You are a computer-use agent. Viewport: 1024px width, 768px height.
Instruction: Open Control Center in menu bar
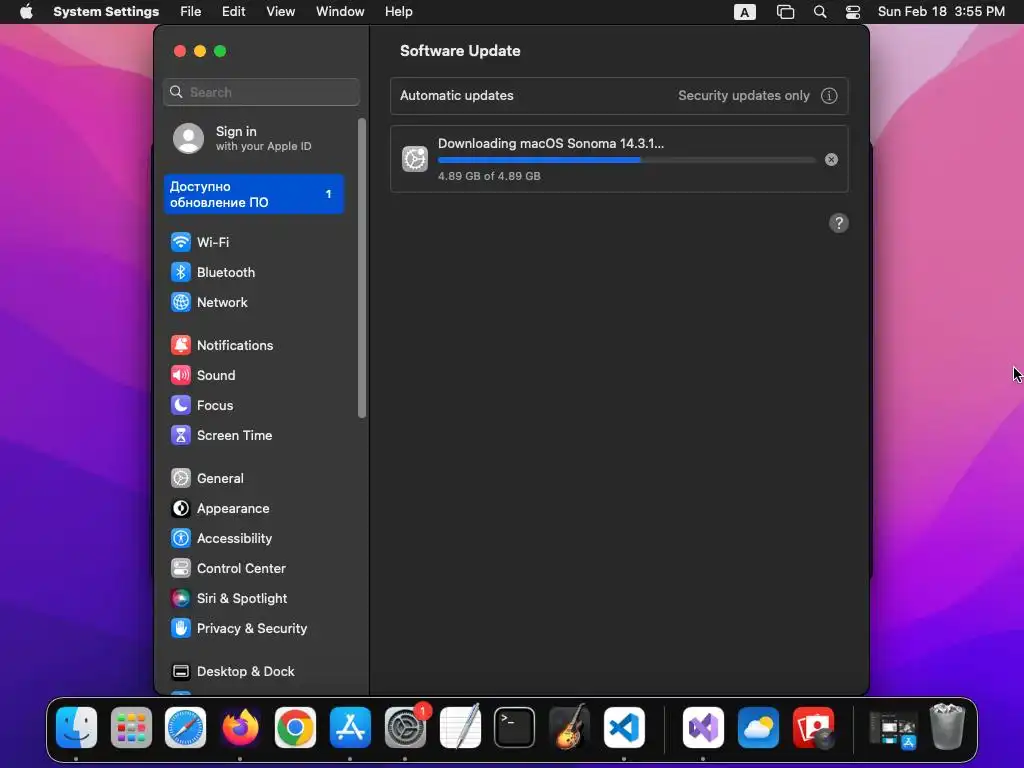click(852, 12)
